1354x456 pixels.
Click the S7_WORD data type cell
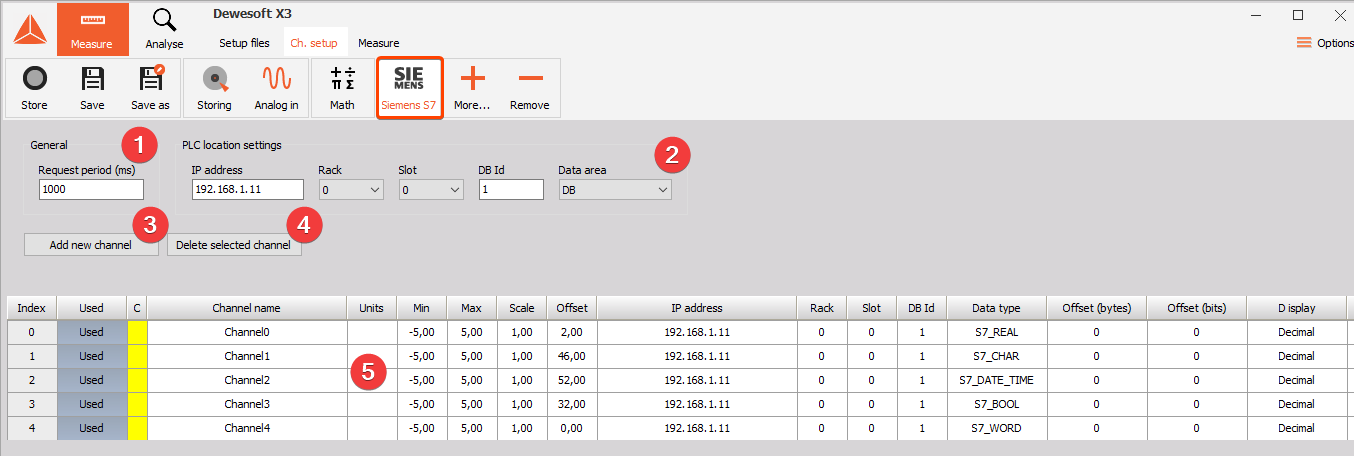coord(996,428)
